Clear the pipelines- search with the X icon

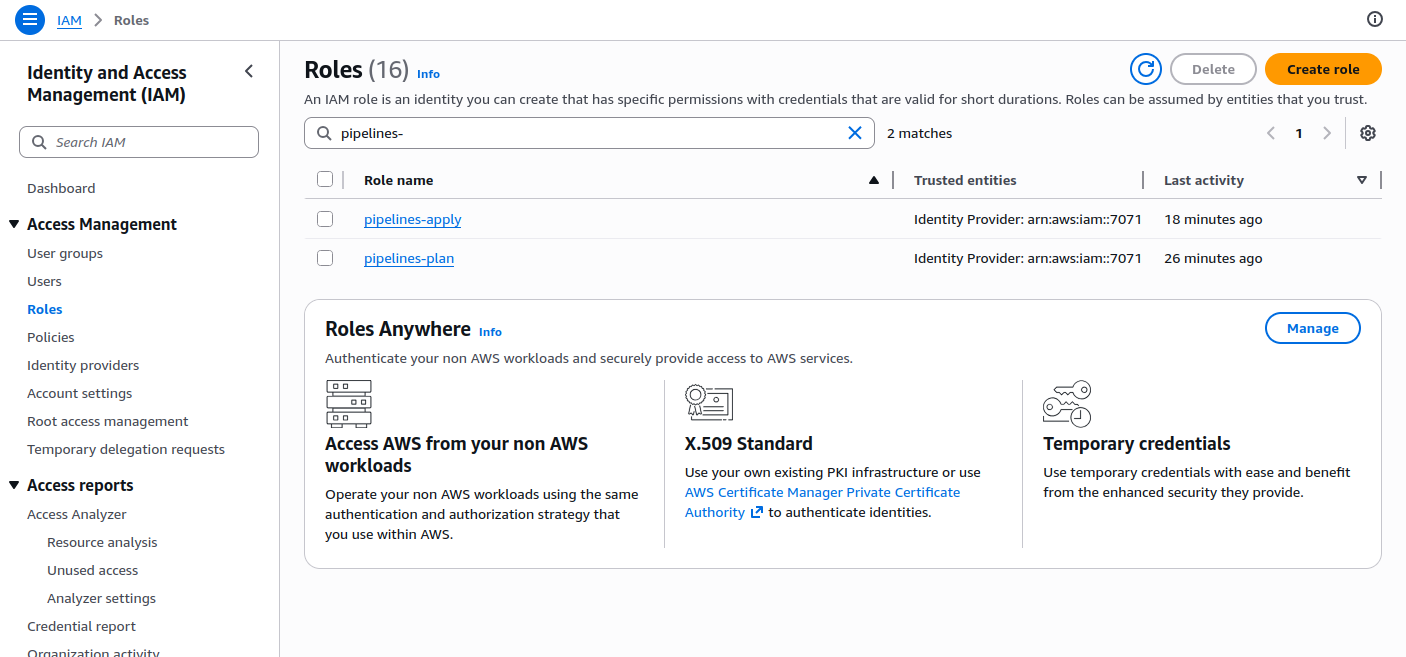click(855, 132)
